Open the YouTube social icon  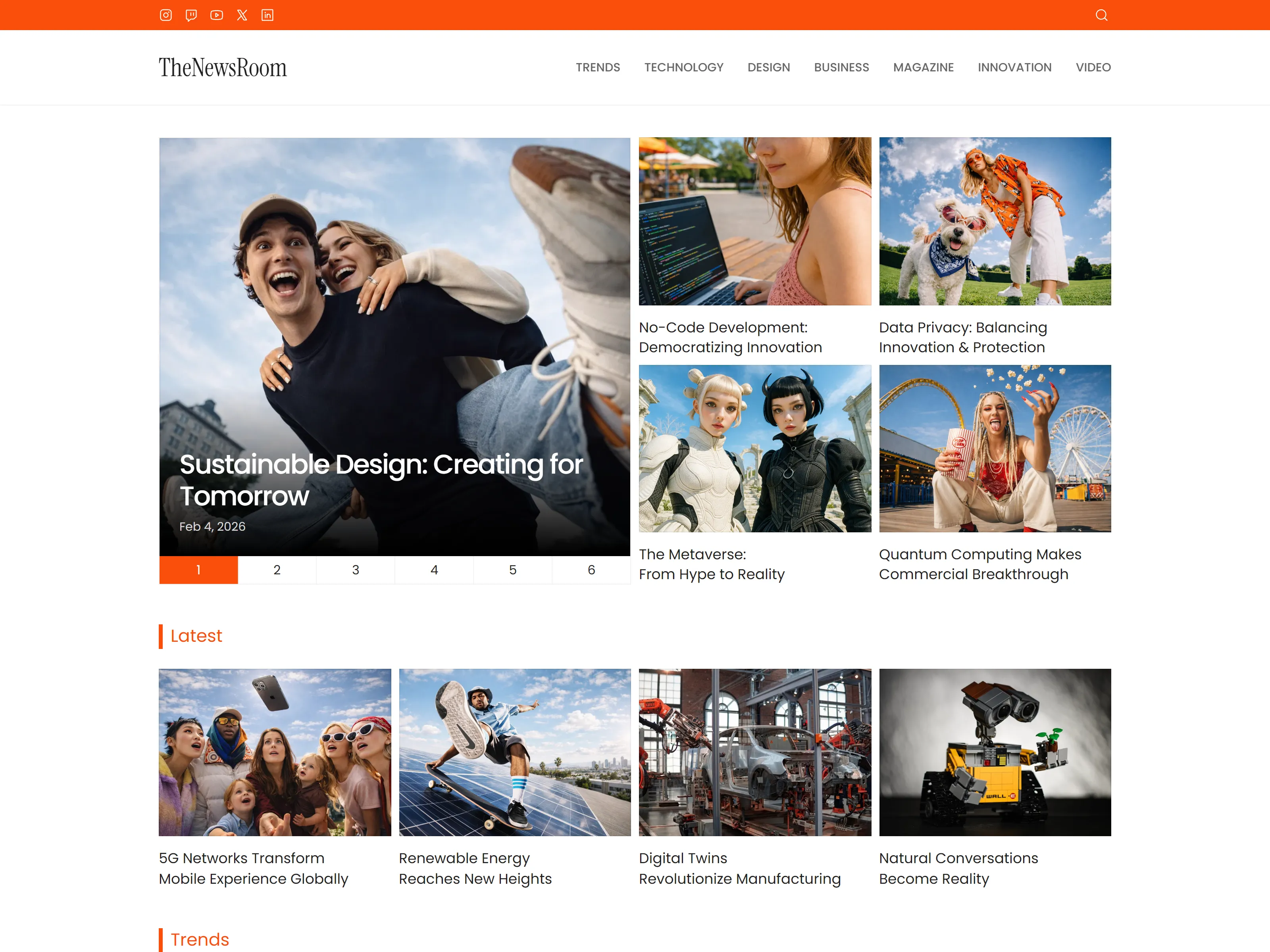coord(216,15)
